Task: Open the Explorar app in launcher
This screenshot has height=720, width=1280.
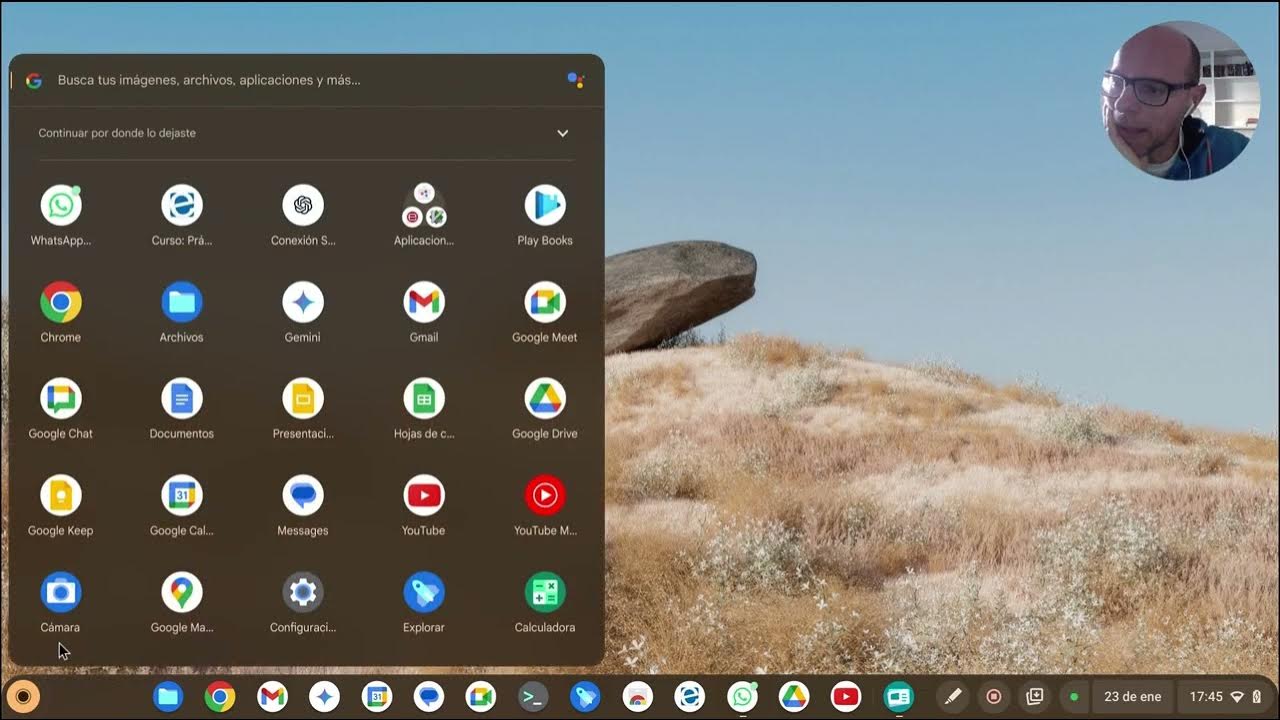Action: tap(424, 592)
